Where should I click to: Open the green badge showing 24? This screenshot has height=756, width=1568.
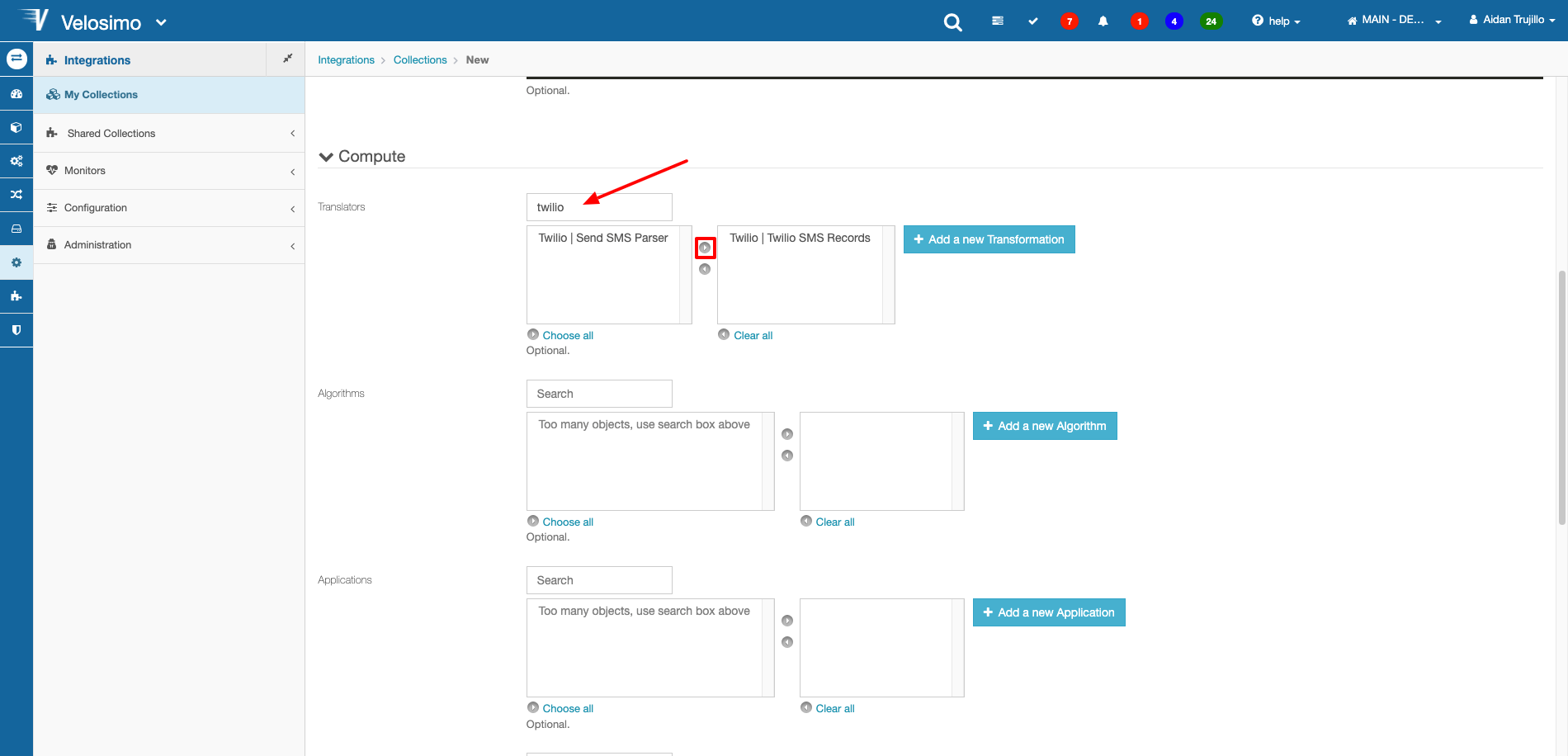(1211, 21)
